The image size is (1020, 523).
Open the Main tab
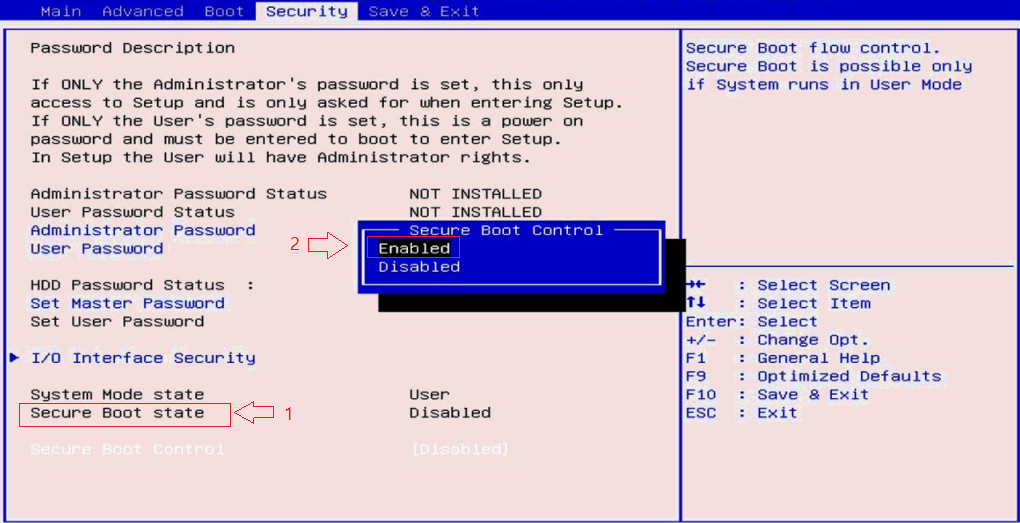click(x=60, y=11)
